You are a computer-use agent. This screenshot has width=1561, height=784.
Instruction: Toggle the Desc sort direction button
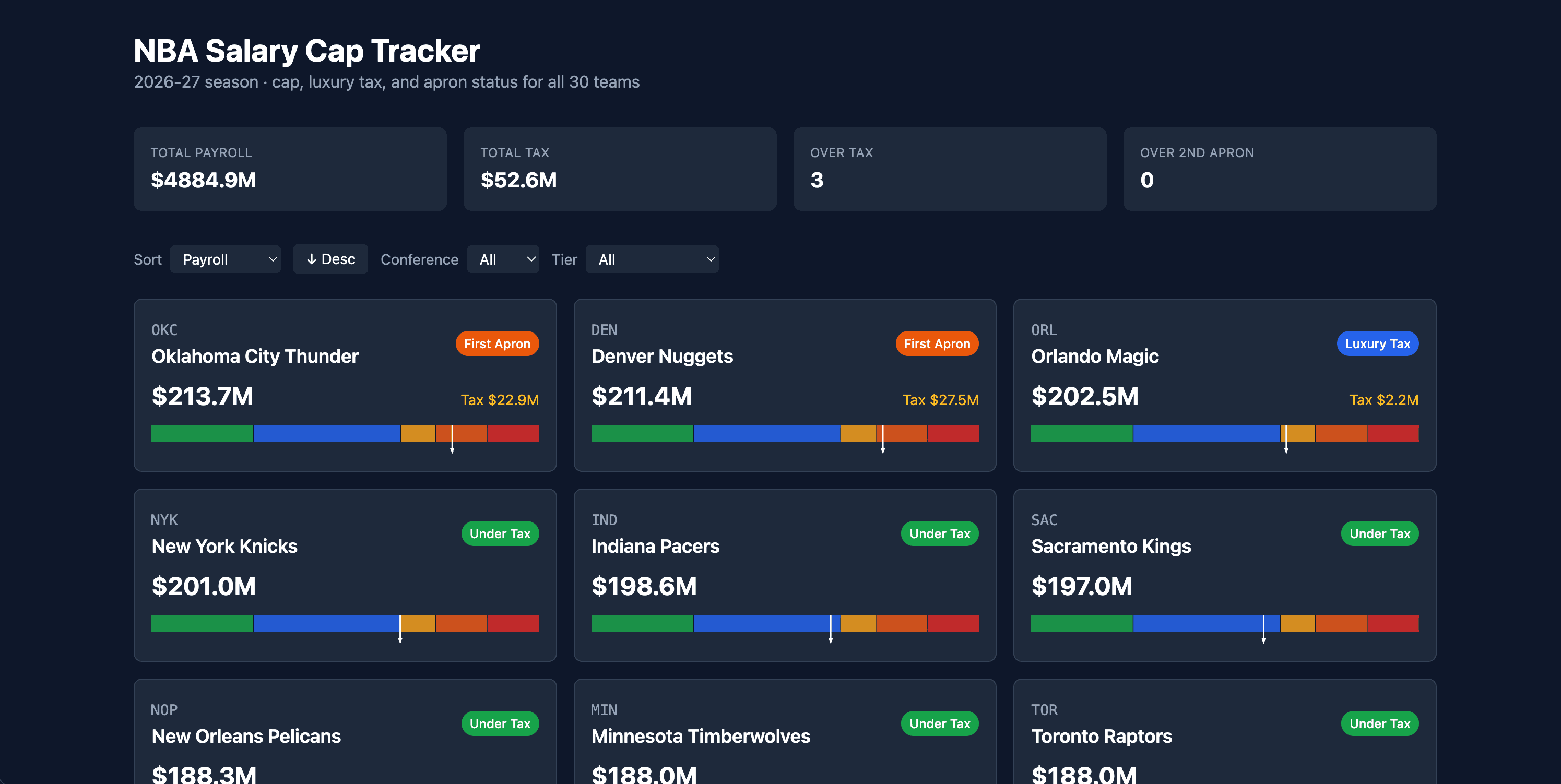[330, 259]
